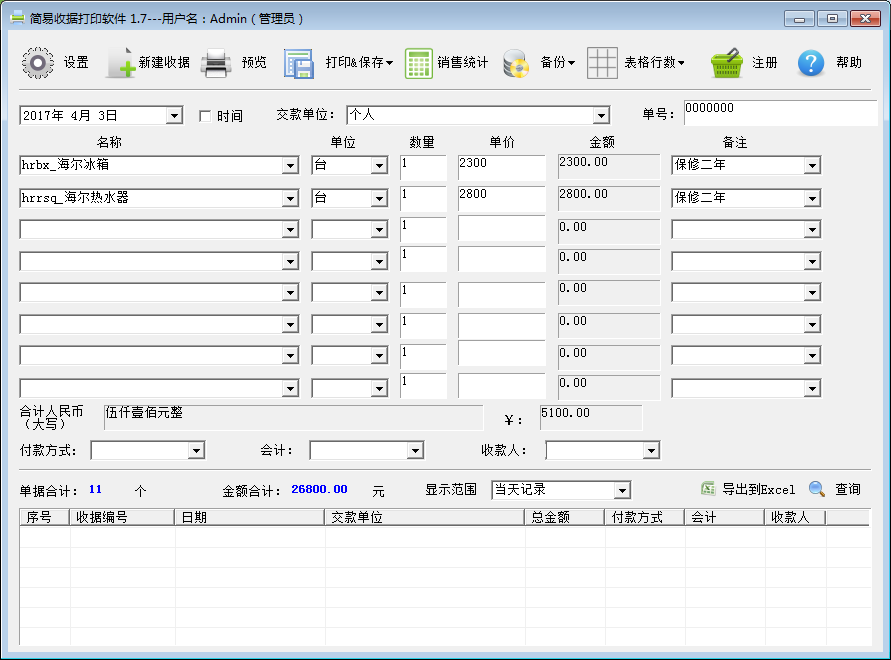The height and width of the screenshot is (660, 891).
Task: Open the 销售统计 calculator icon
Action: [418, 63]
